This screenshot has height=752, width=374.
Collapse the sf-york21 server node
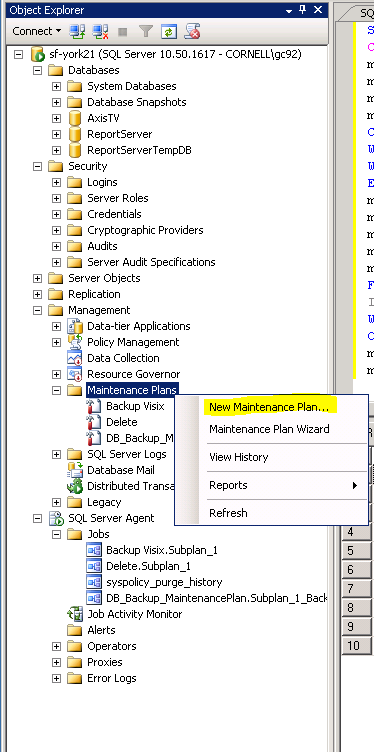point(18,54)
